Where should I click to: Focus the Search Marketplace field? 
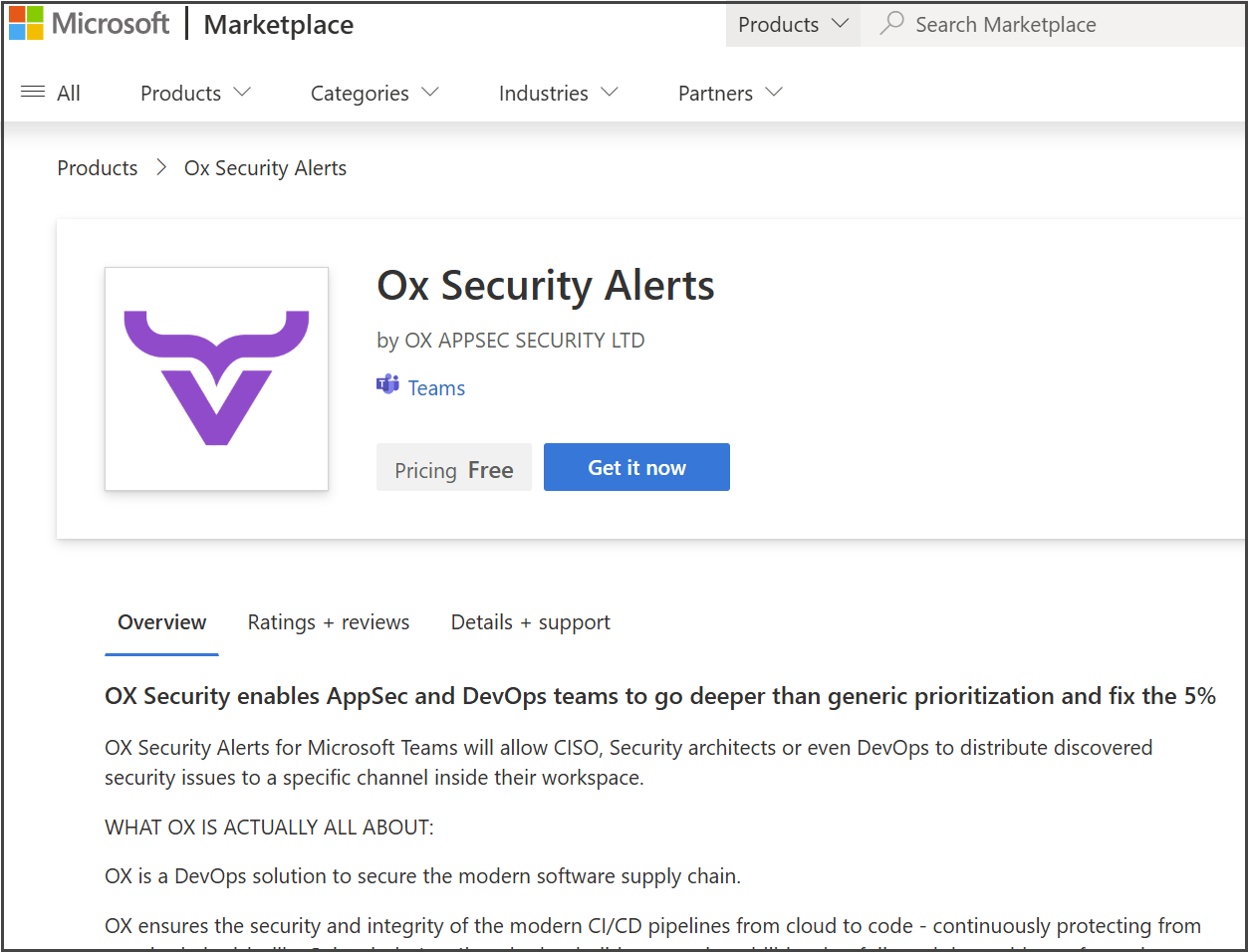click(x=1056, y=25)
